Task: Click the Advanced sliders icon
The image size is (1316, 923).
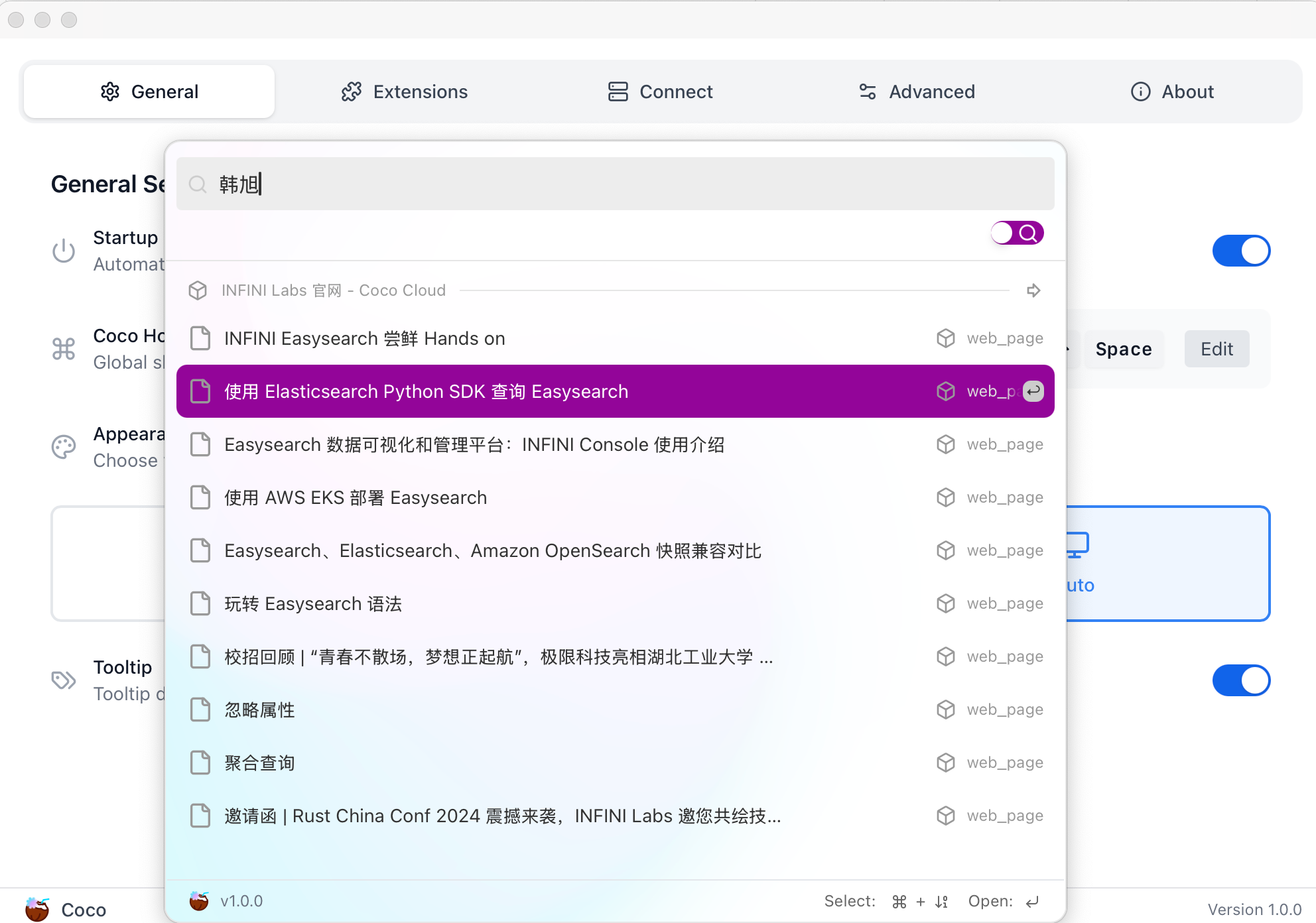Action: coord(868,92)
